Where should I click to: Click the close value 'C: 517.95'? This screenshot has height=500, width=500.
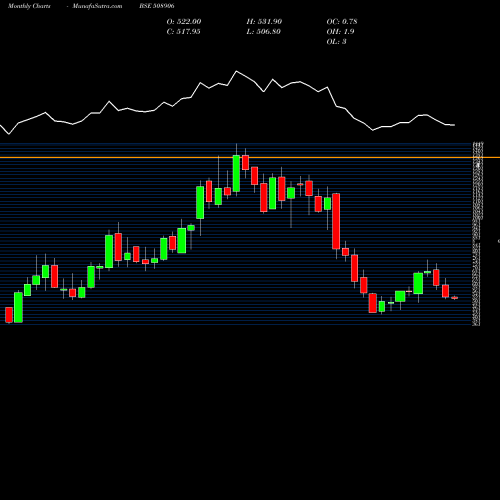click(x=183, y=31)
